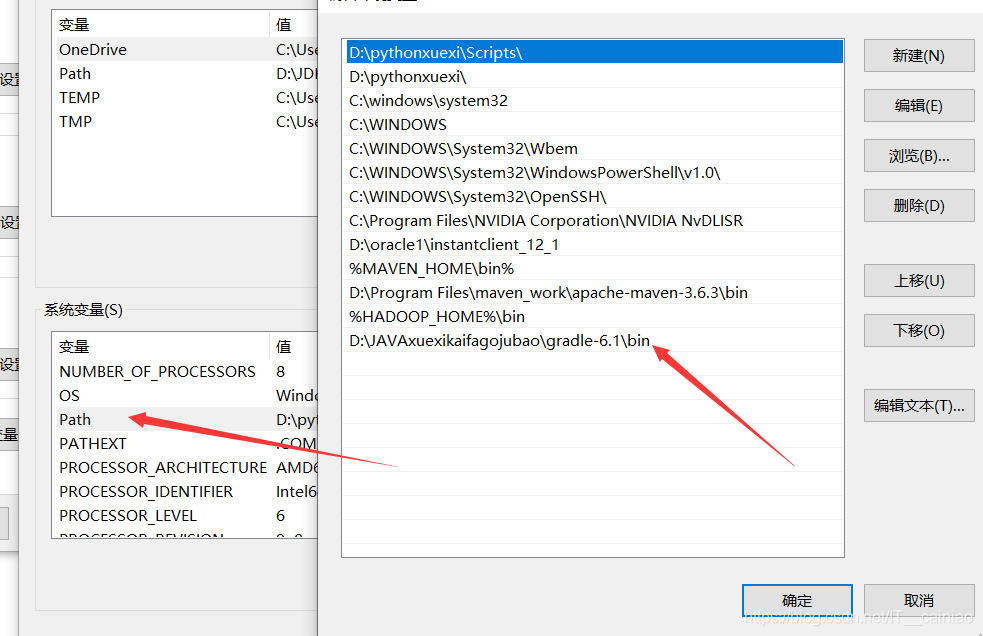Select TMP in user variables list
Screen dimensions: 983x636
[x=186, y=122]
